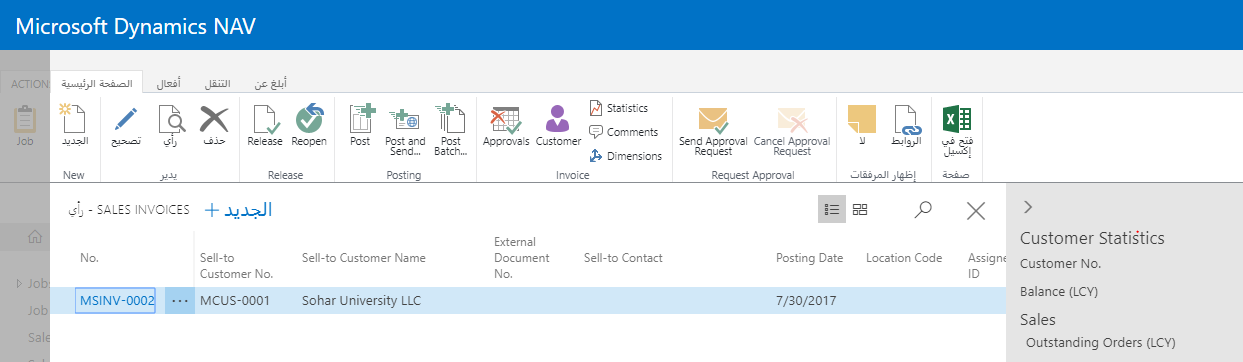Open the Statistics action

pyautogui.click(x=618, y=108)
